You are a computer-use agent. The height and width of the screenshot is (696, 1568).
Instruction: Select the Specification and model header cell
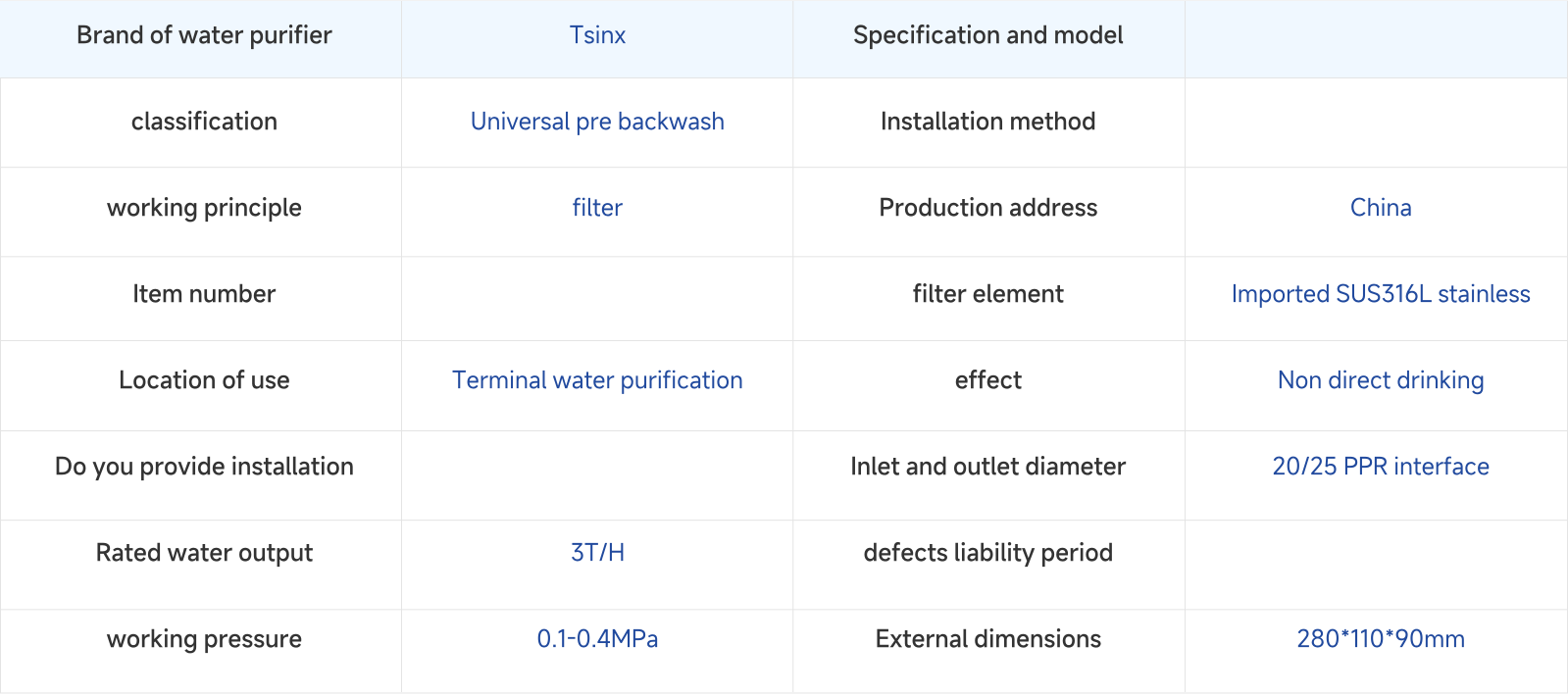click(x=988, y=39)
